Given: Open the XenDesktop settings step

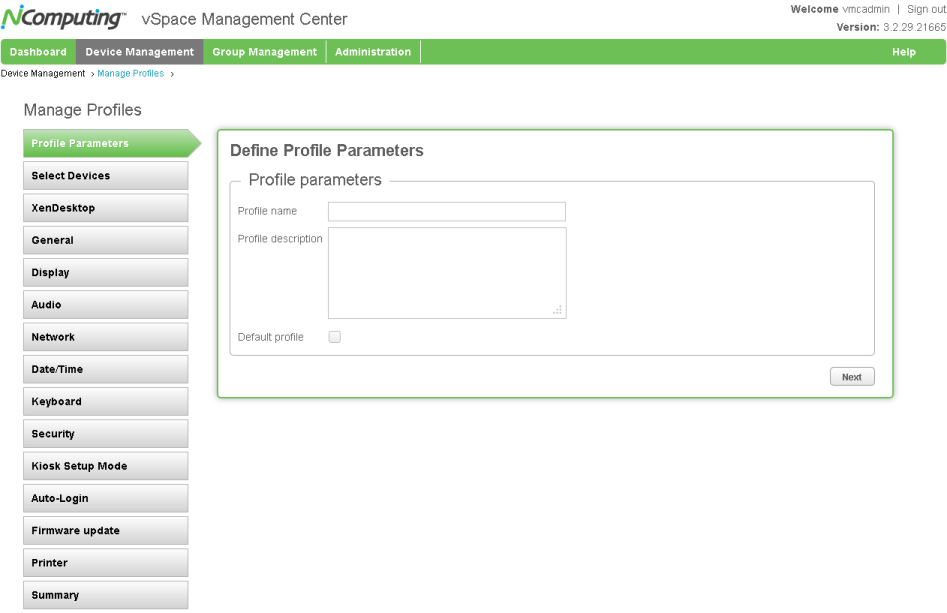Looking at the screenshot, I should [x=106, y=208].
